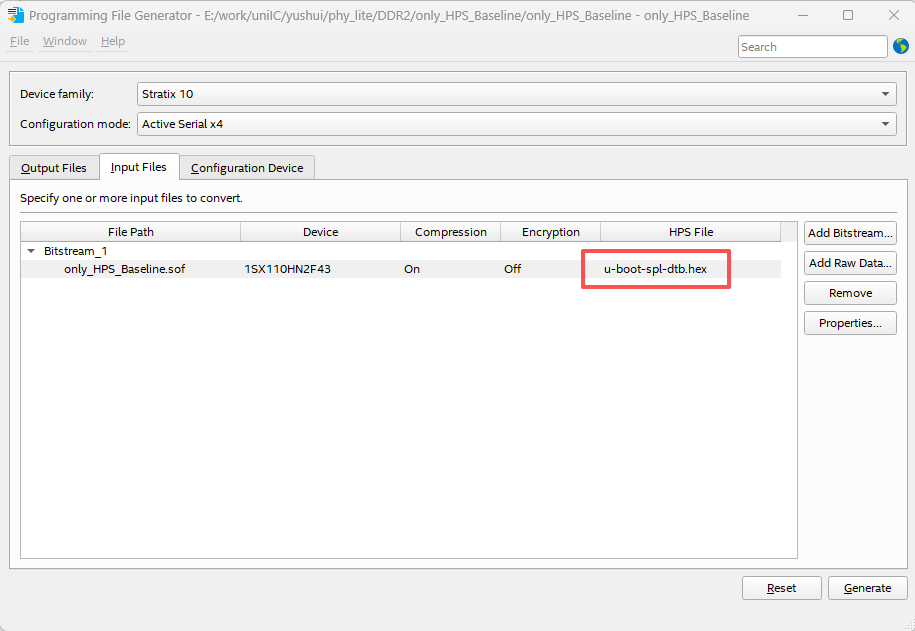Click the Generate button

(x=867, y=588)
